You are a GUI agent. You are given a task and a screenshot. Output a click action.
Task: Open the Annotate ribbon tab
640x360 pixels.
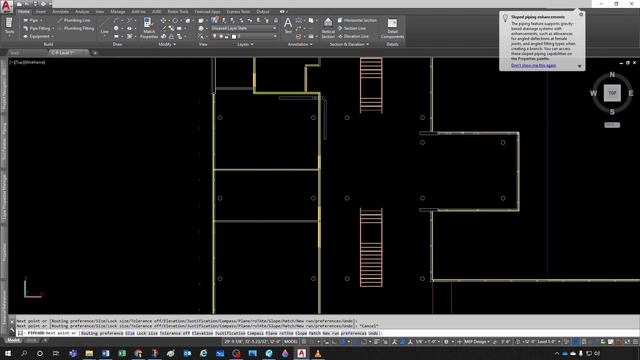point(60,11)
